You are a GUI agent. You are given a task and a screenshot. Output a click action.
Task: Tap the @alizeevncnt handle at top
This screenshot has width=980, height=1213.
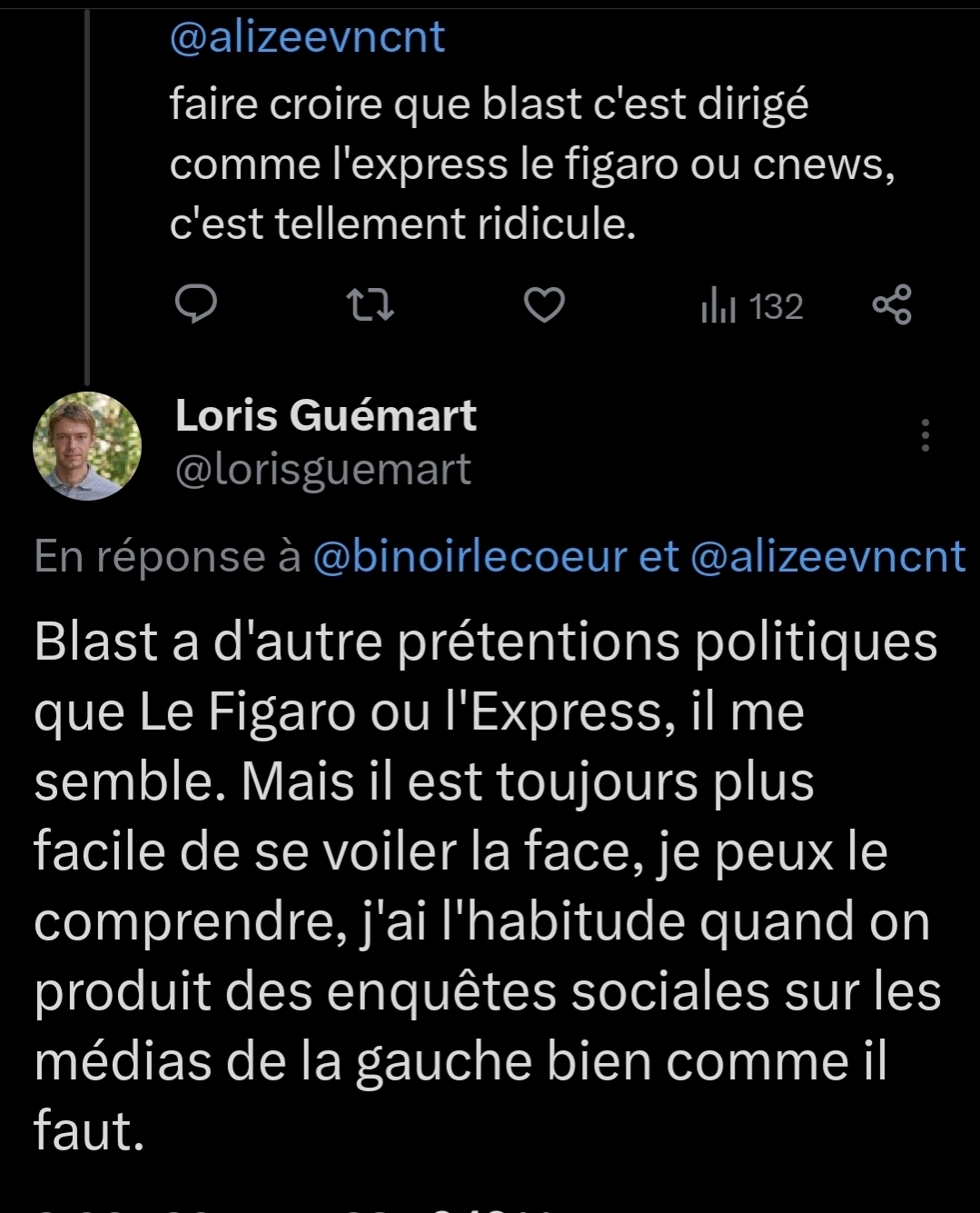click(x=307, y=37)
